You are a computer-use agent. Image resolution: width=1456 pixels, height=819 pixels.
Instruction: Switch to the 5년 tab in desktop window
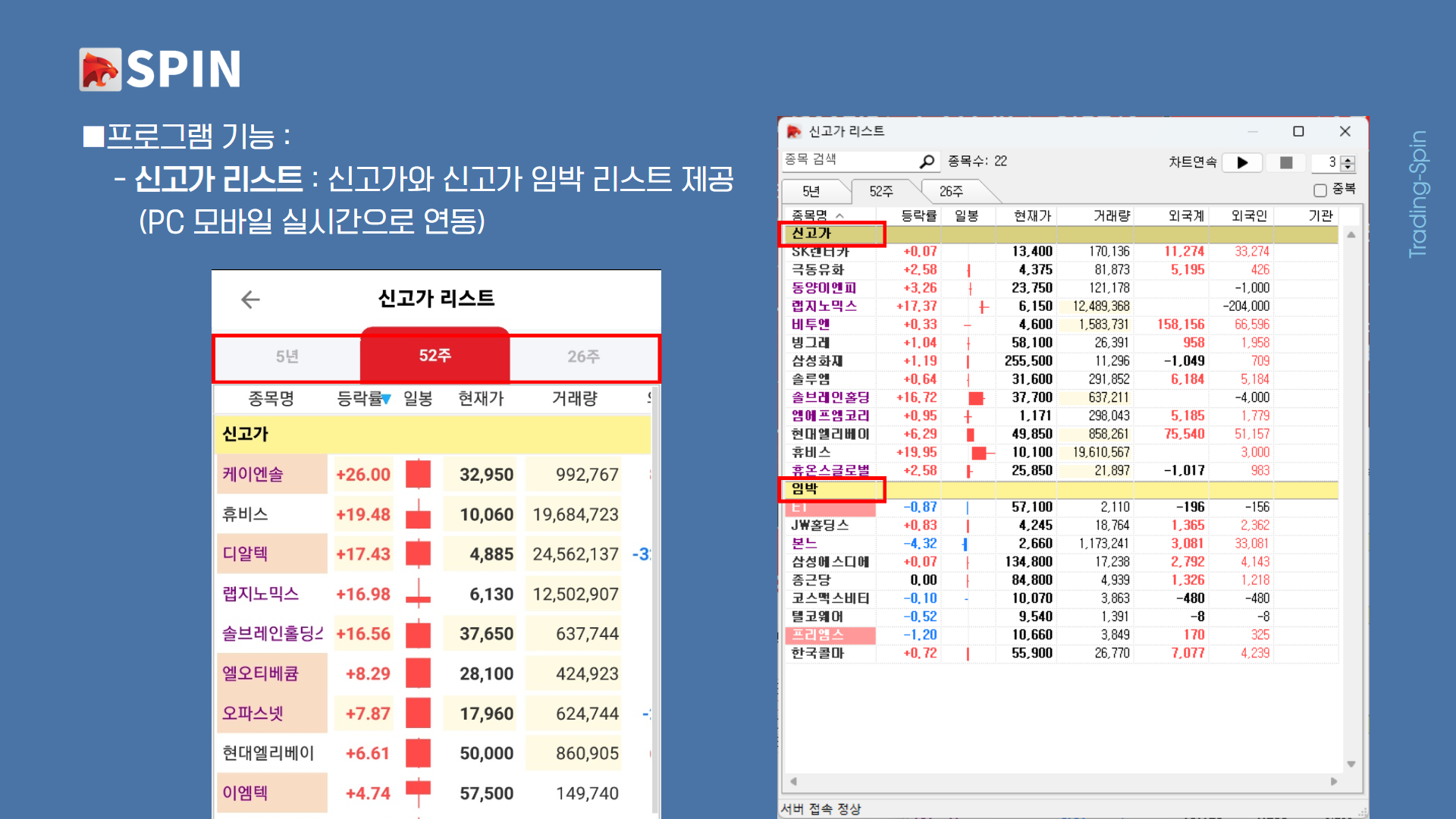811,191
